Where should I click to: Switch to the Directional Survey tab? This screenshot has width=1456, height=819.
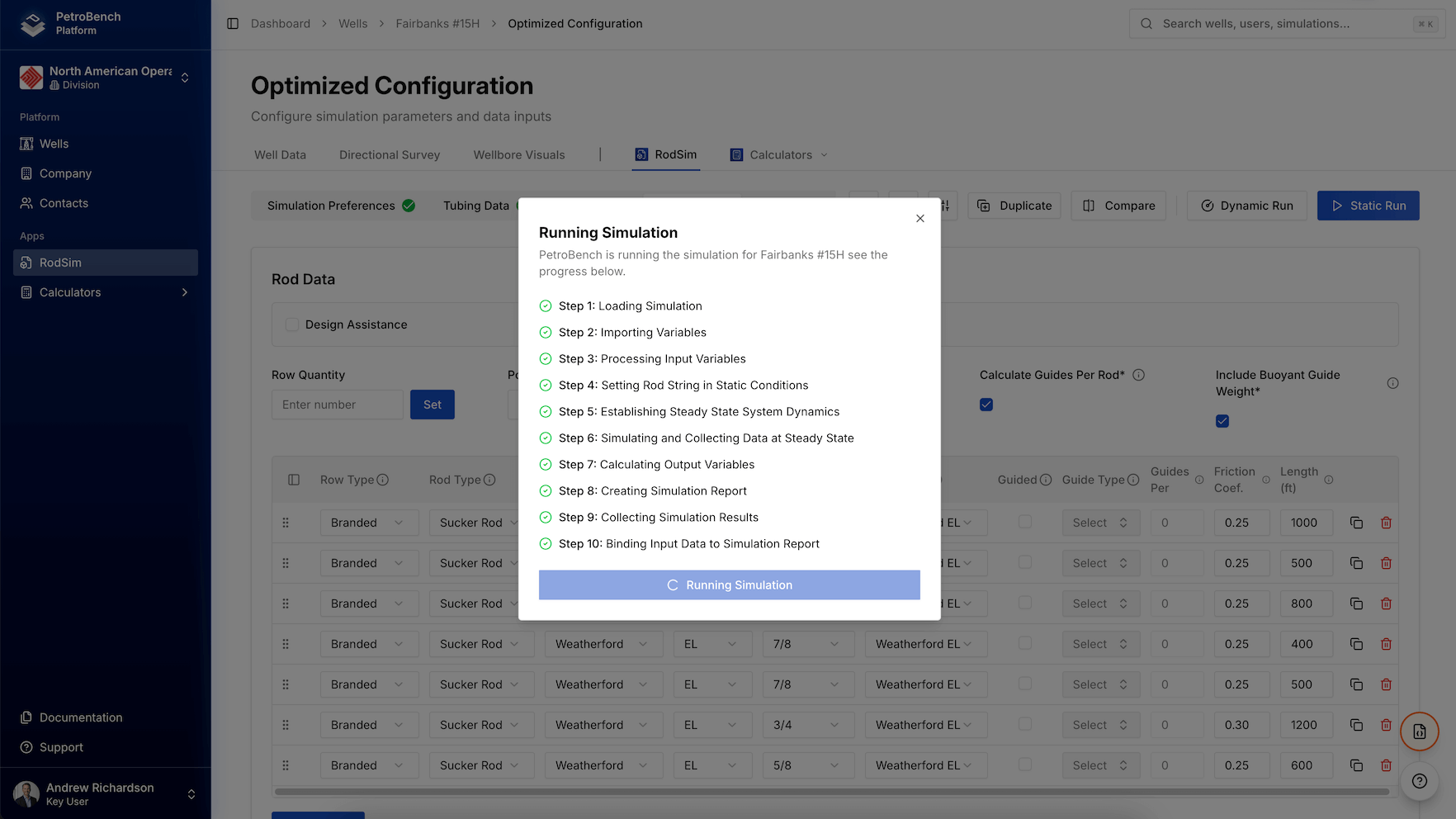390,155
